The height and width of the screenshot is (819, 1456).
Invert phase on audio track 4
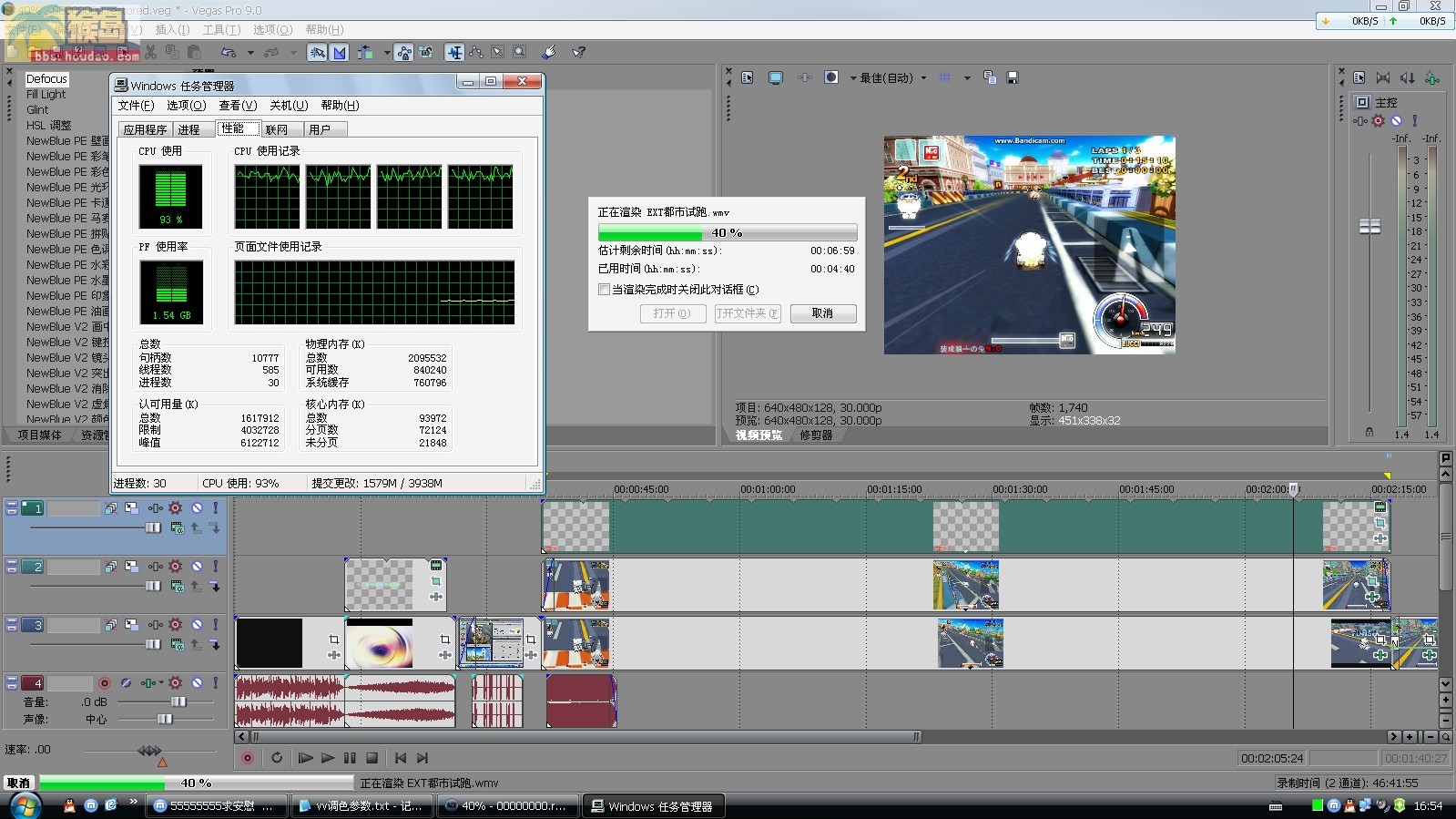coord(126,683)
